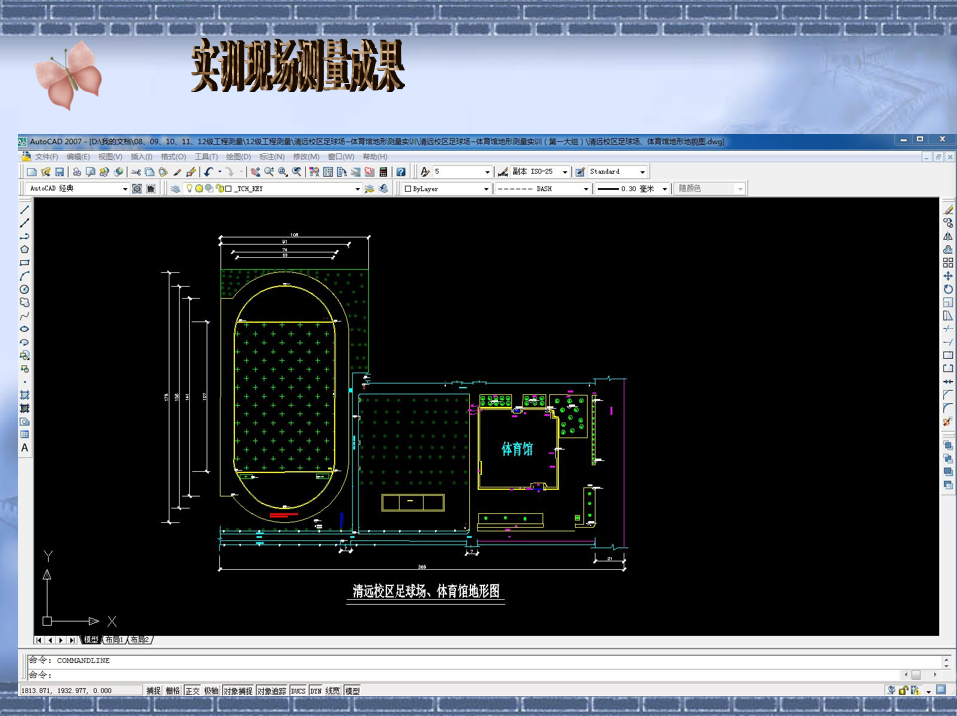This screenshot has width=957, height=716.
Task: Click the Help question mark icon
Action: click(401, 172)
